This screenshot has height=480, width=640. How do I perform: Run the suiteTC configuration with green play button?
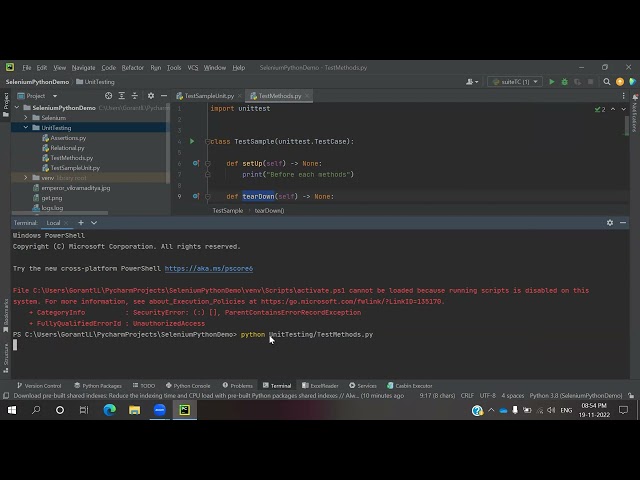click(551, 82)
